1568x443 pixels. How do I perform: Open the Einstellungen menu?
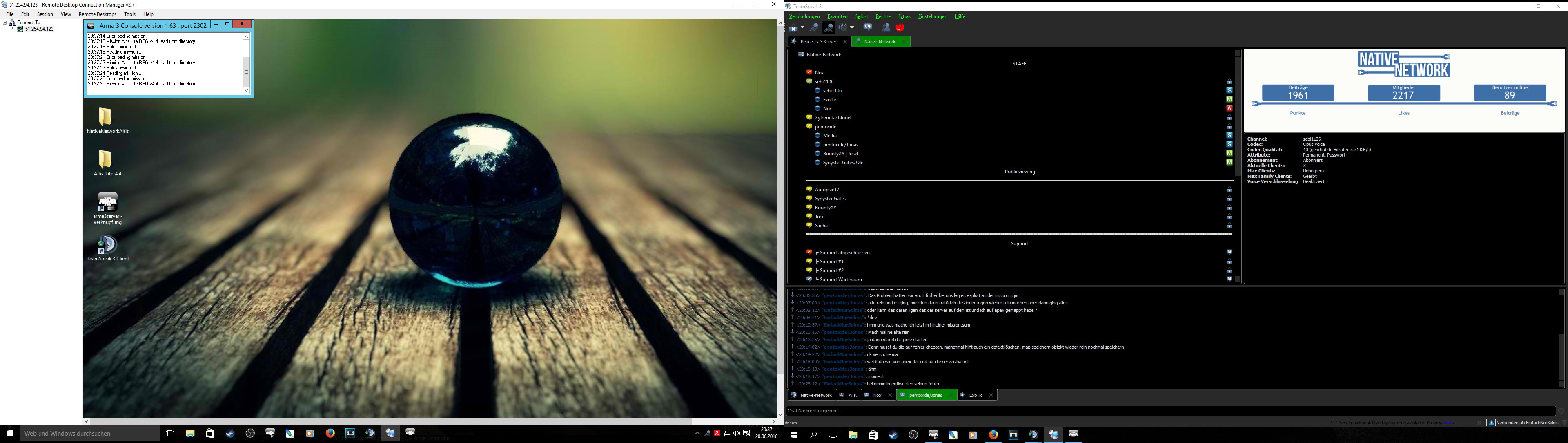point(933,16)
